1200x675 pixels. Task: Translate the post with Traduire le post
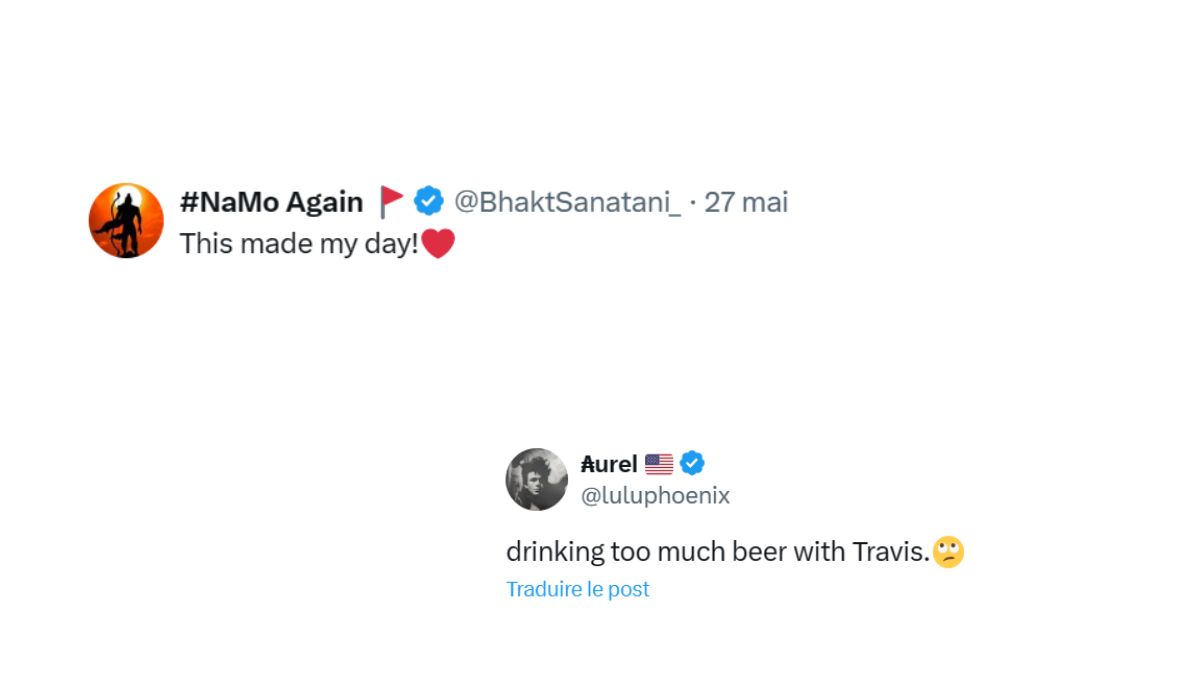coord(577,589)
